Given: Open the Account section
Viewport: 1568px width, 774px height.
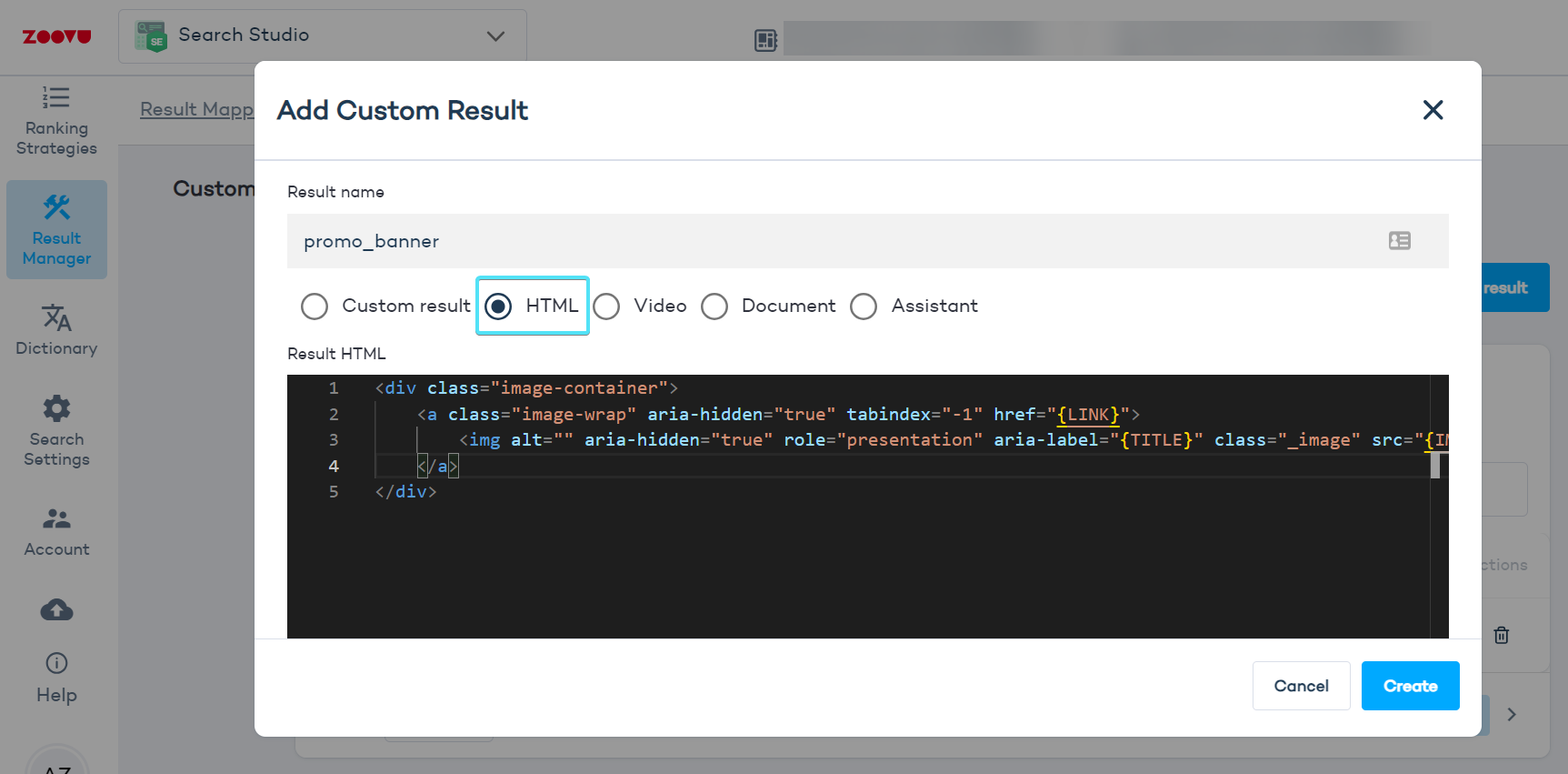Looking at the screenshot, I should [x=56, y=532].
